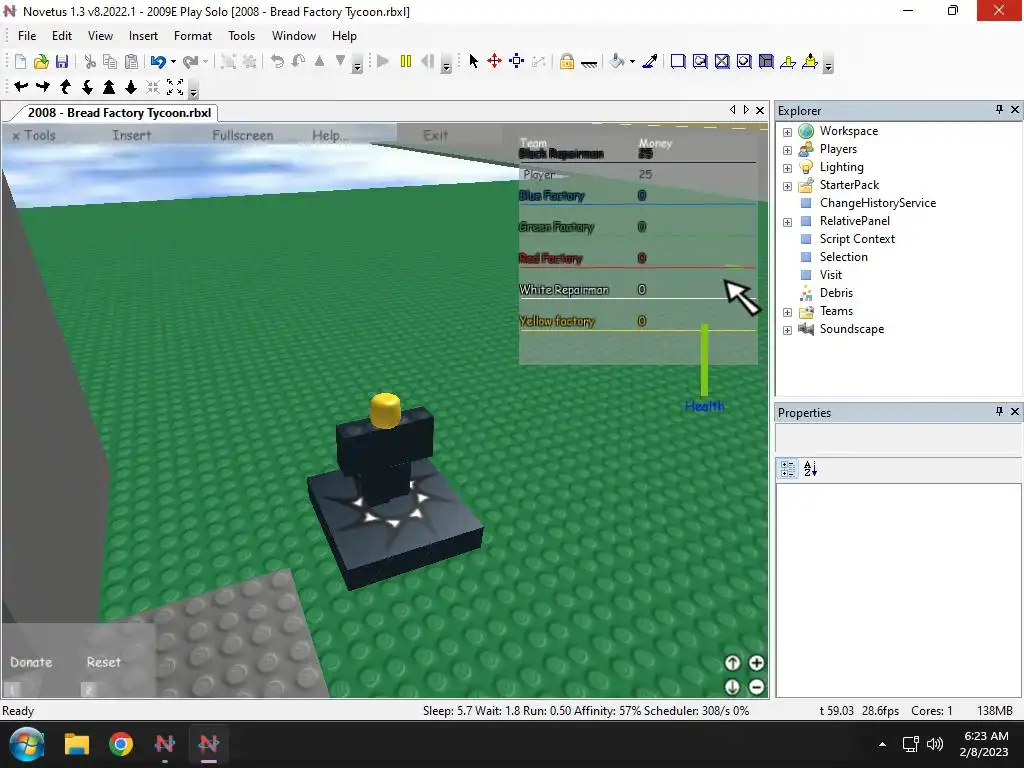1024x768 pixels.
Task: Create a new file with the New icon
Action: [20, 61]
